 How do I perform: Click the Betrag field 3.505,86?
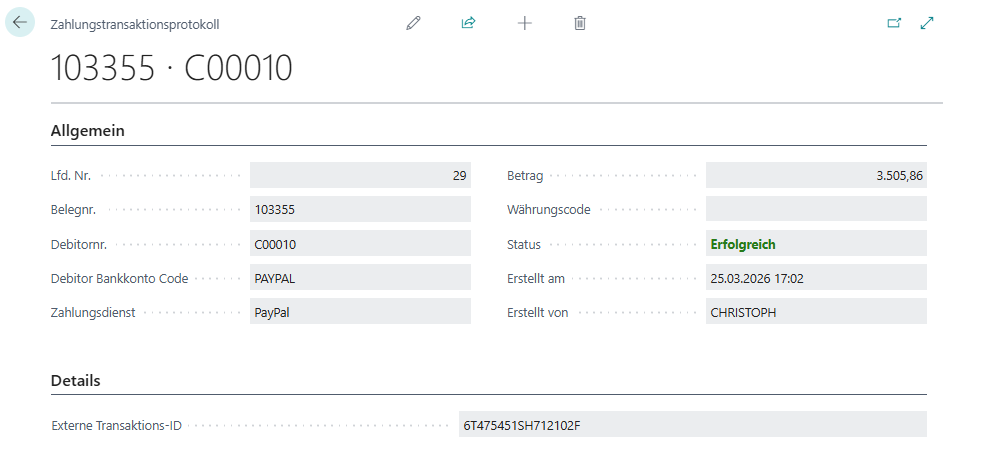816,176
